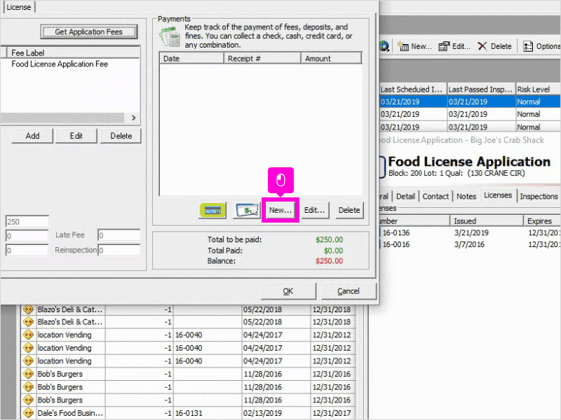Switch to the Notes tab
Viewport: 561px width, 420px height.
[466, 196]
